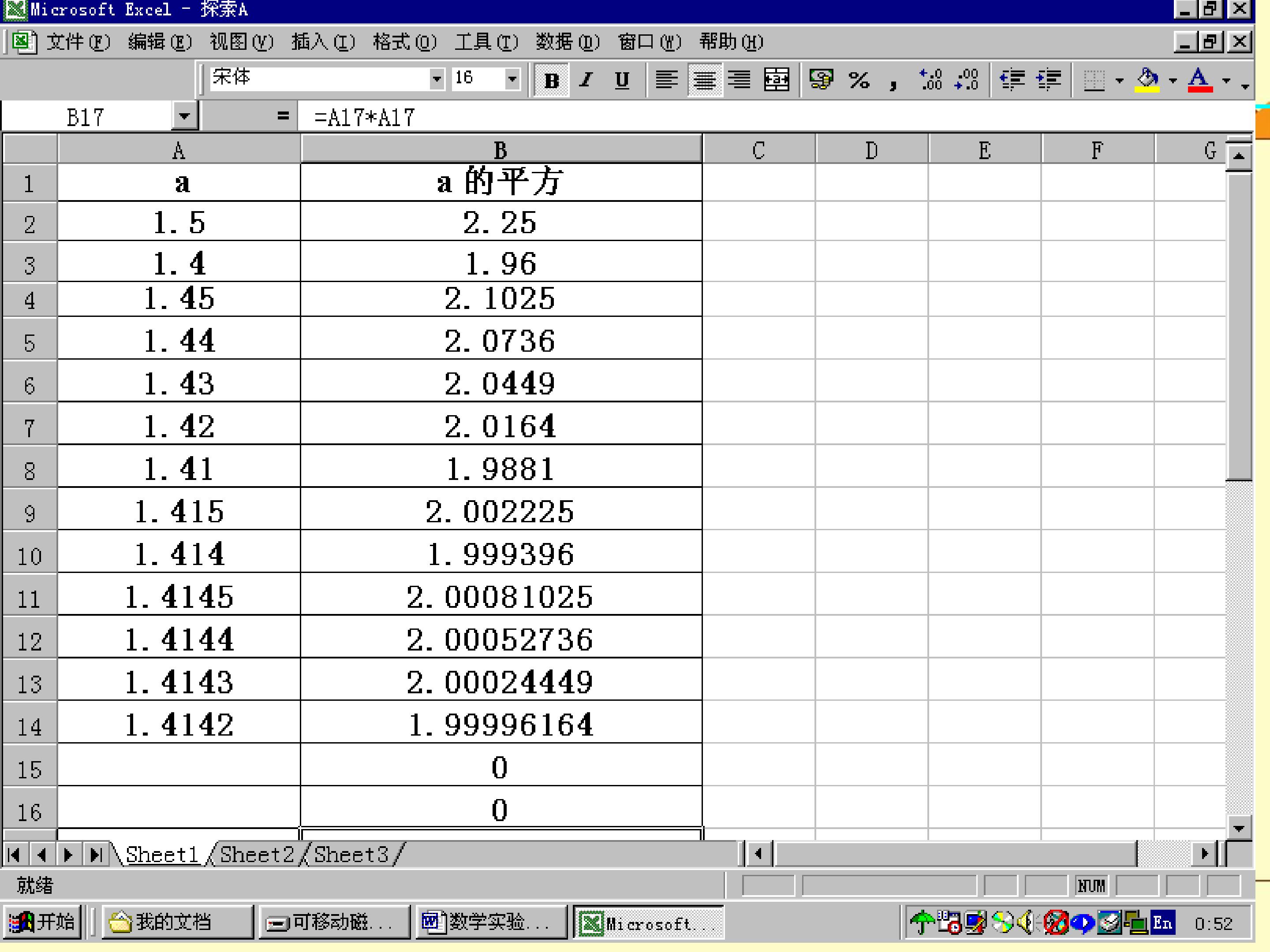This screenshot has height=952, width=1270.
Task: Click the increase decimal icon
Action: [931, 80]
